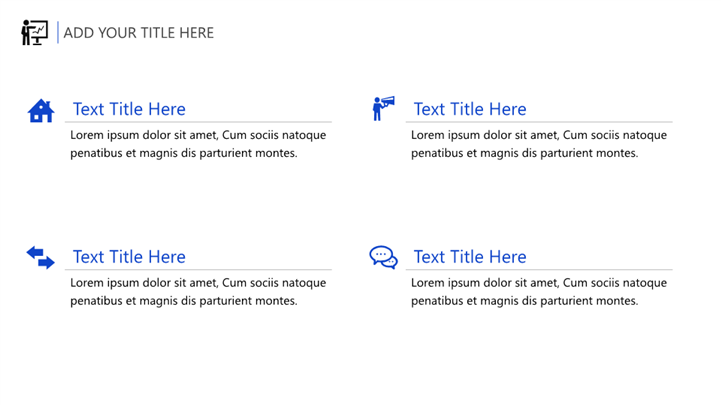The width and height of the screenshot is (721, 405).
Task: Click the vertical divider beside the slide title
Action: 57,33
